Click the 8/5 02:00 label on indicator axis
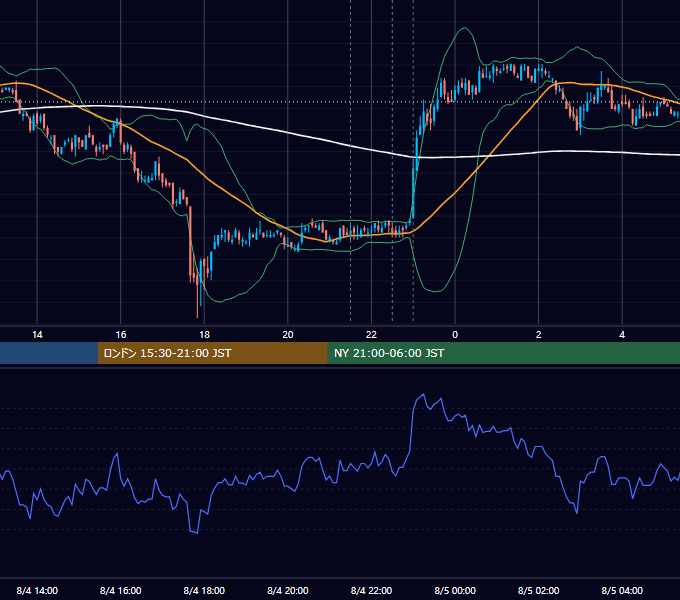The height and width of the screenshot is (600, 680). point(539,591)
